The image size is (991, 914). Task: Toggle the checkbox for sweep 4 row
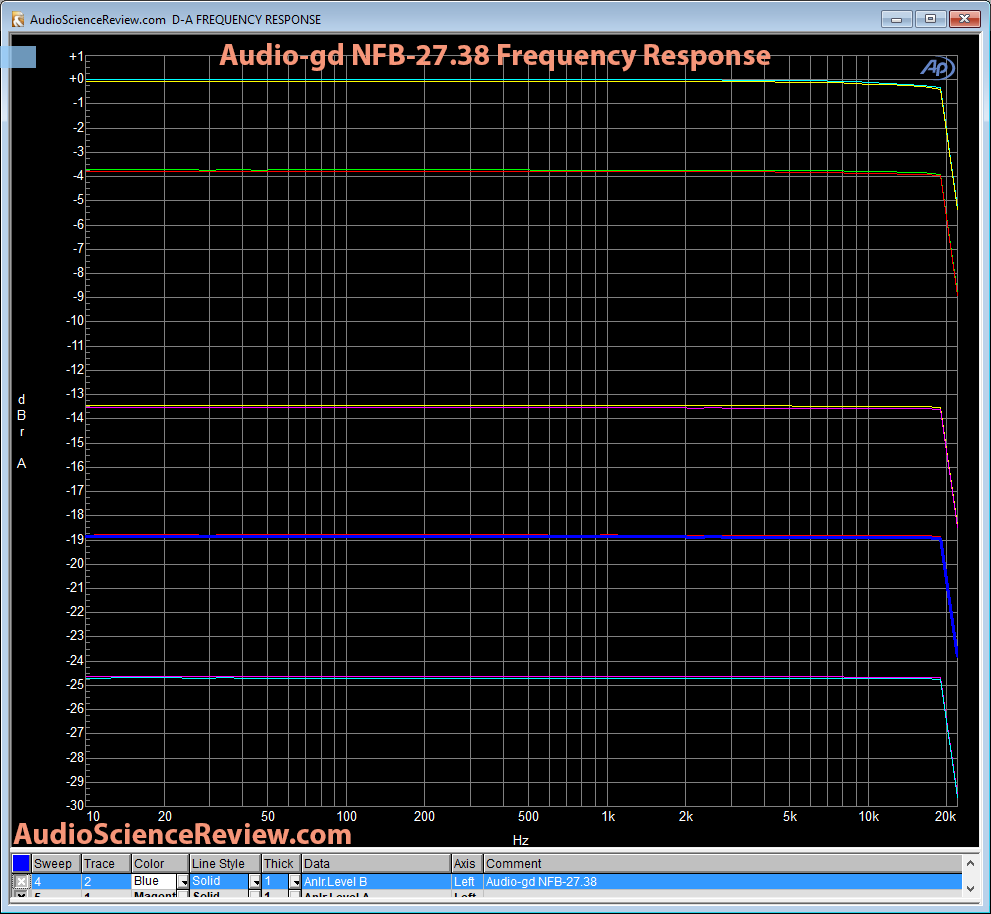[21, 881]
